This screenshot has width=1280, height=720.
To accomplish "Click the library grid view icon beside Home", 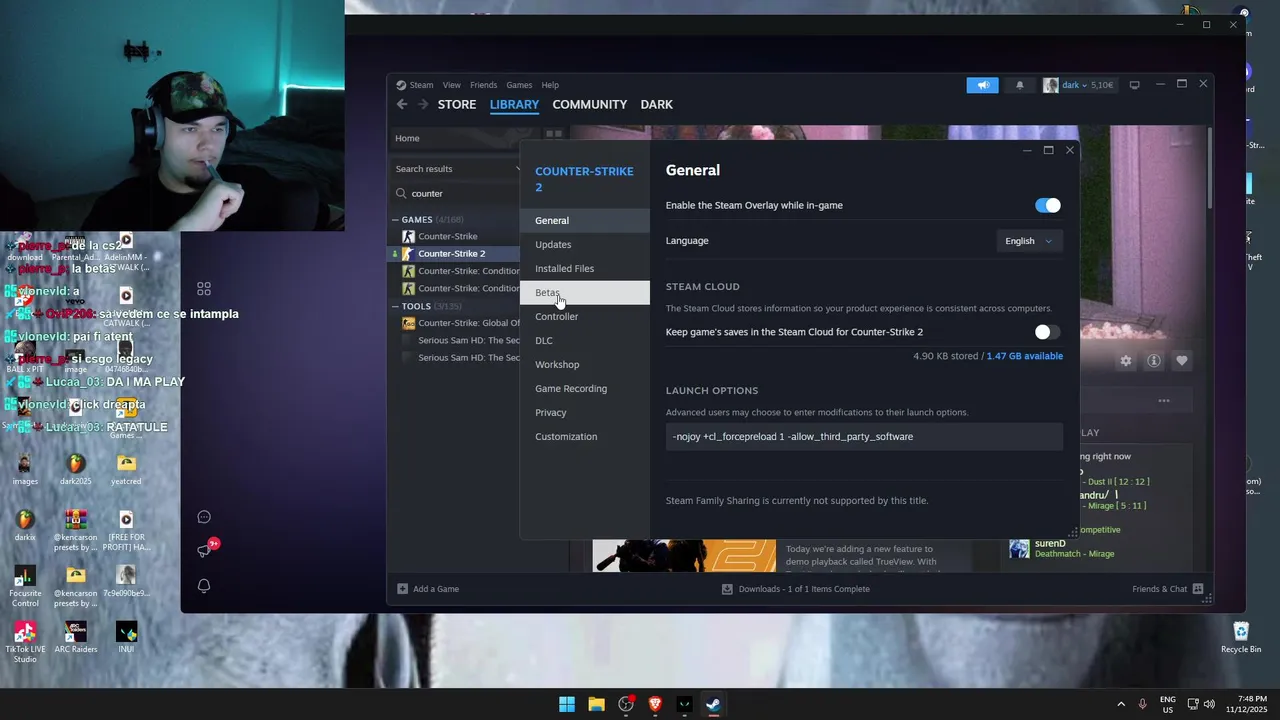I will pos(553,134).
